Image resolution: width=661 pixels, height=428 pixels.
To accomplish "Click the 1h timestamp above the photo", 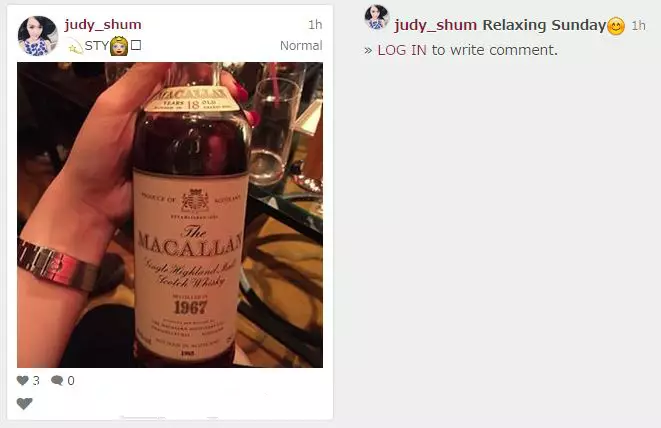I will 315,25.
